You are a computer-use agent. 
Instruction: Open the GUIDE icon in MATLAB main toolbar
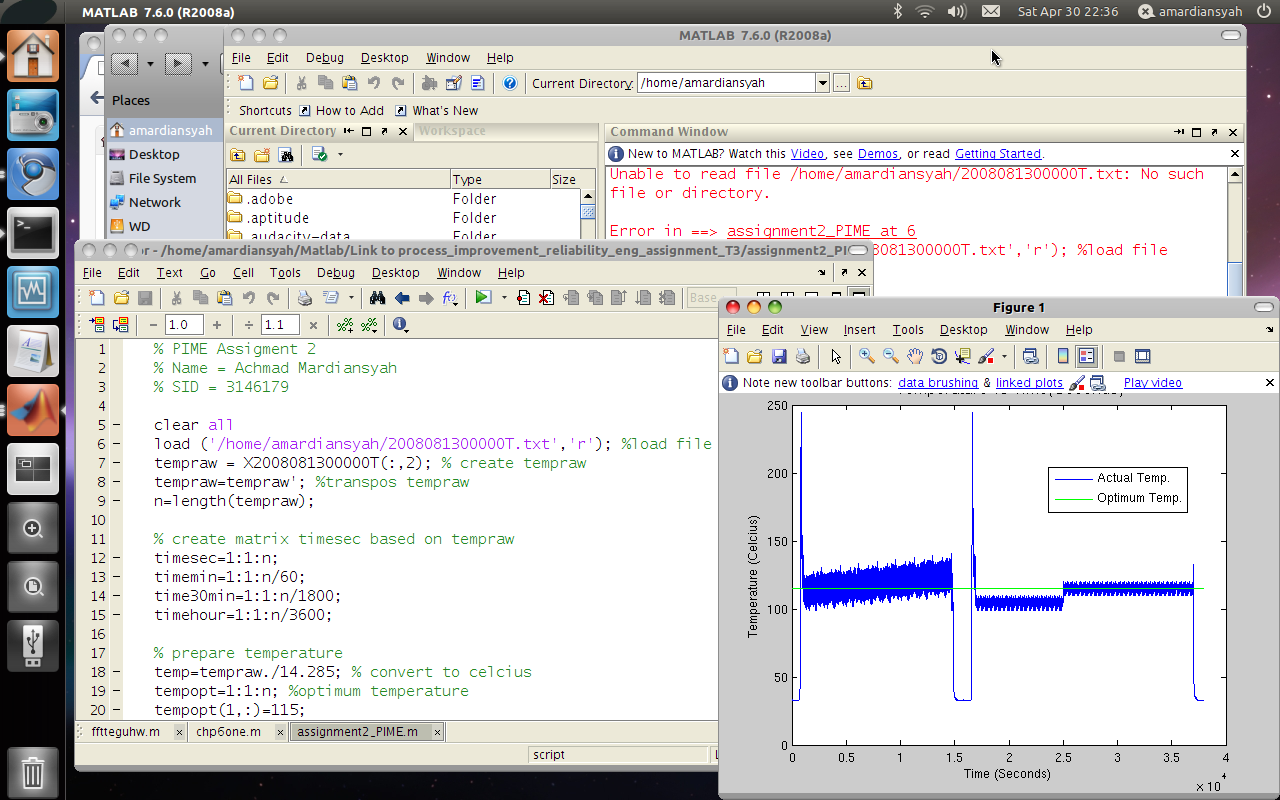pos(454,83)
